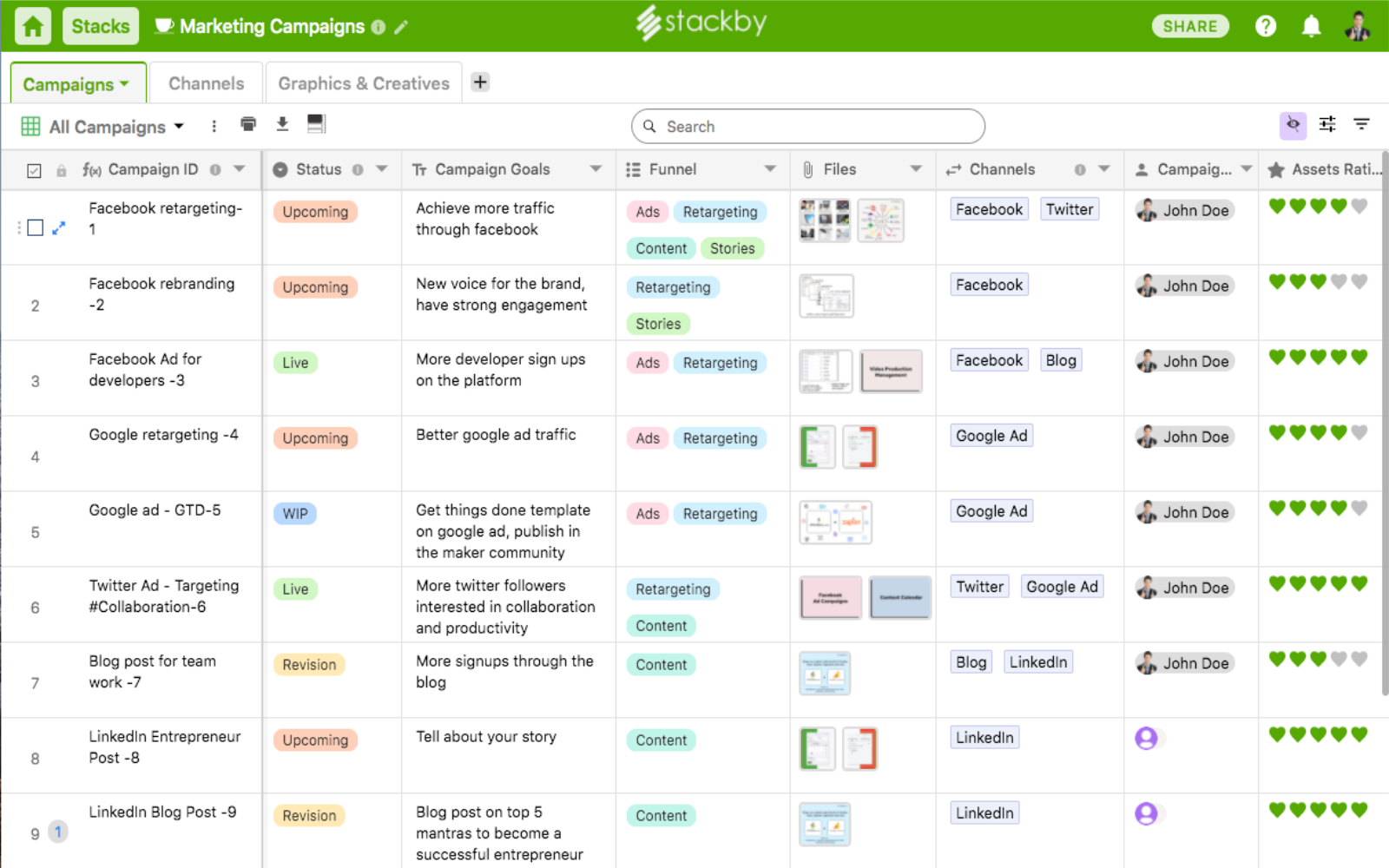Image resolution: width=1389 pixels, height=868 pixels.
Task: Switch to Graphics & Creatives tab
Action: 364,83
